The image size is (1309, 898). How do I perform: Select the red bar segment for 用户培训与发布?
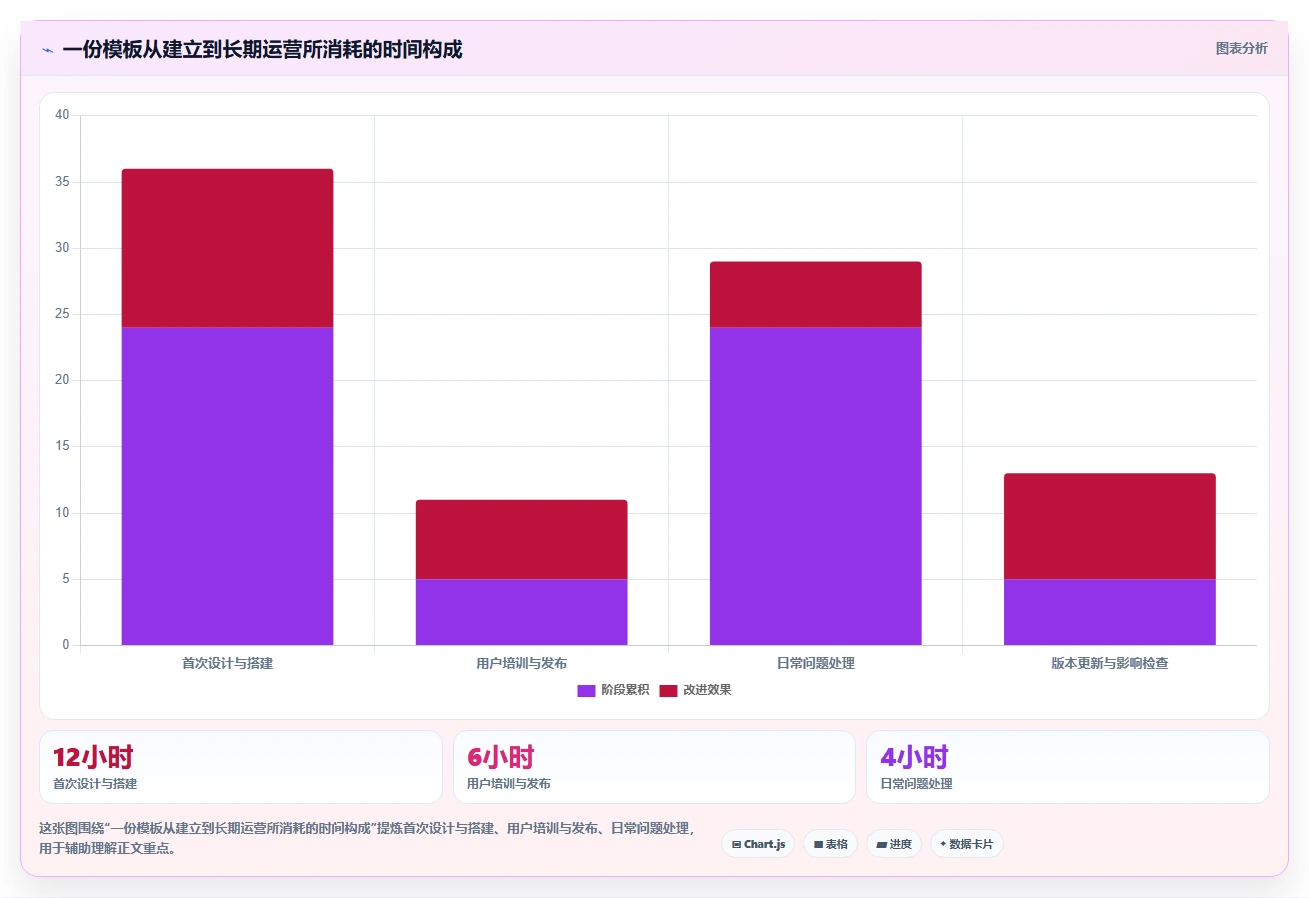[x=521, y=539]
